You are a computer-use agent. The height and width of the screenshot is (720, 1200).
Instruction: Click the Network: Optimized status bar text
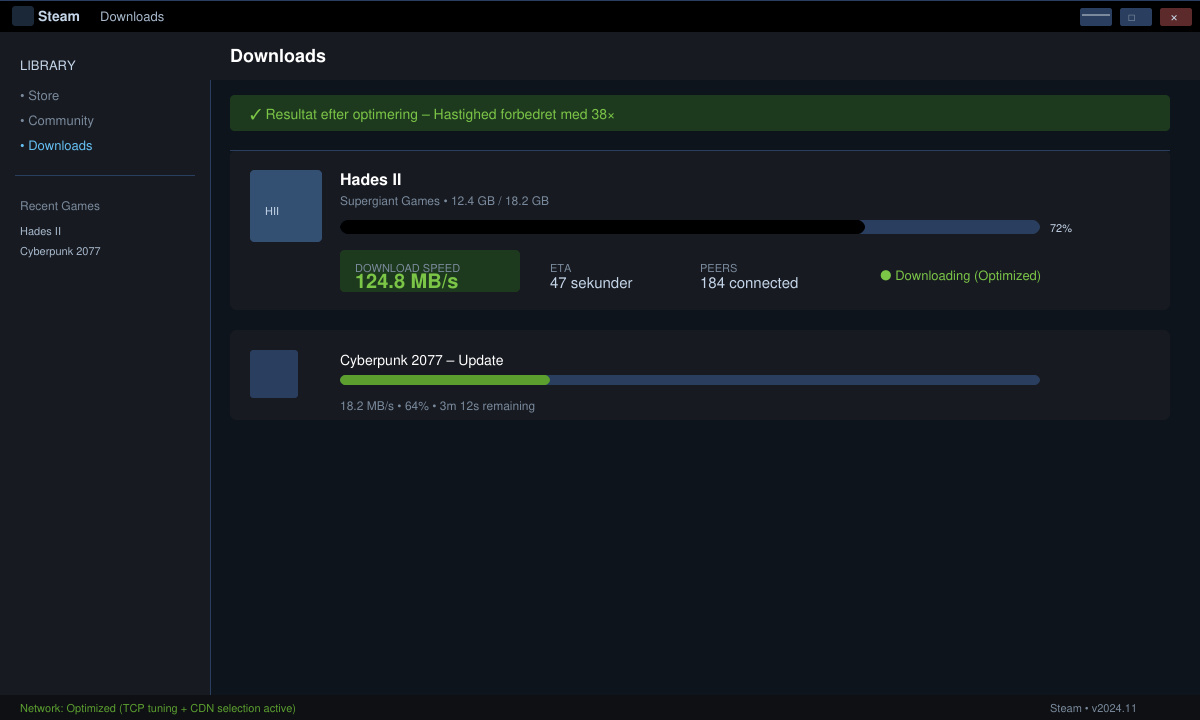click(x=158, y=708)
